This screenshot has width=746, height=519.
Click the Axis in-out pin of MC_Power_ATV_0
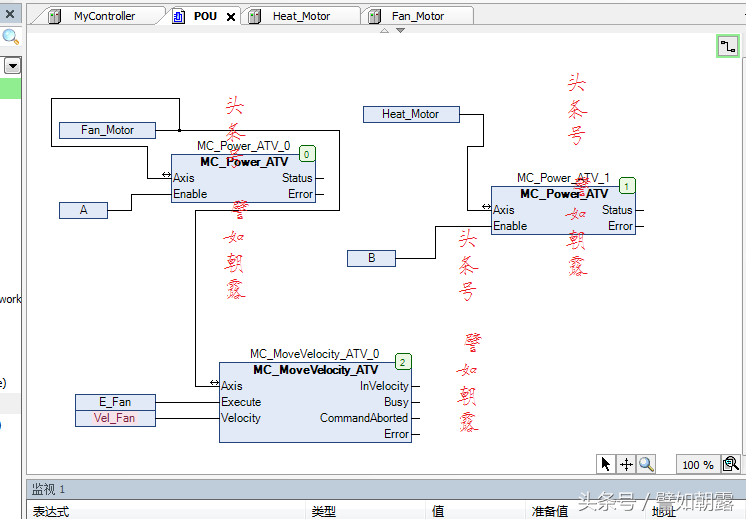(184, 178)
